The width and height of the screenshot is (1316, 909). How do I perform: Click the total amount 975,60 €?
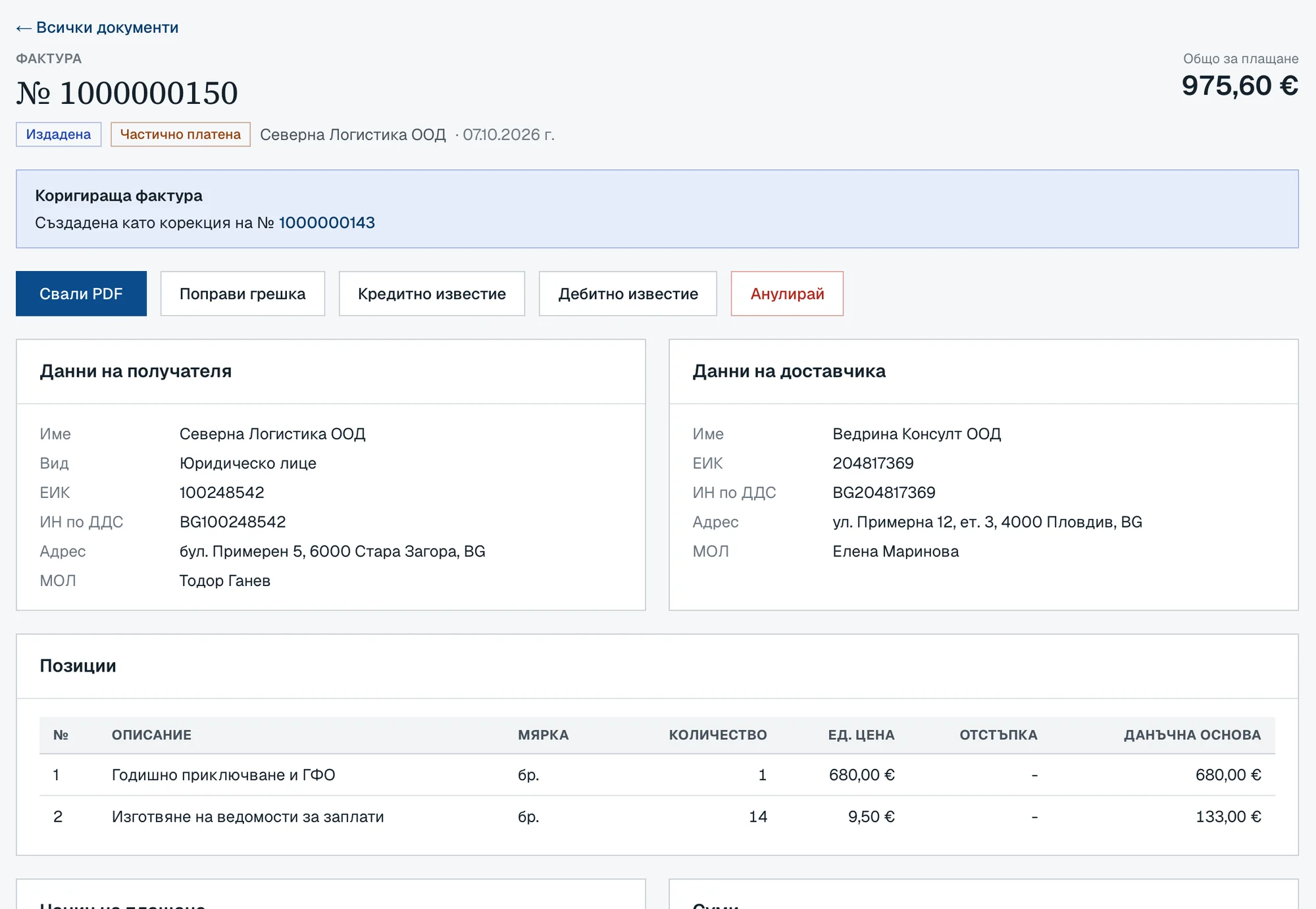[1240, 86]
